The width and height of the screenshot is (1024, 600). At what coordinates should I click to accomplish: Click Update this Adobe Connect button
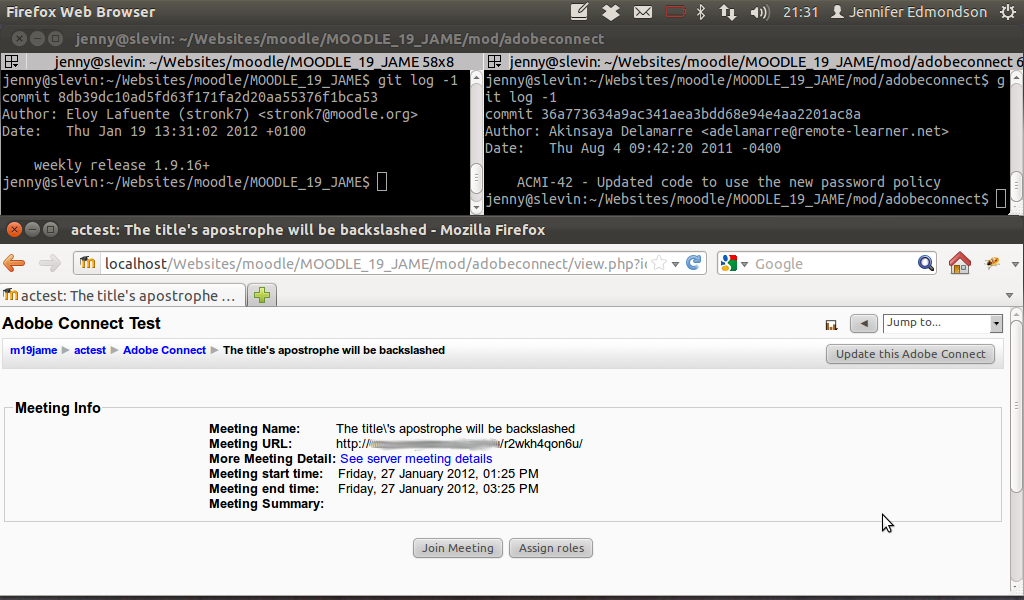coord(910,354)
